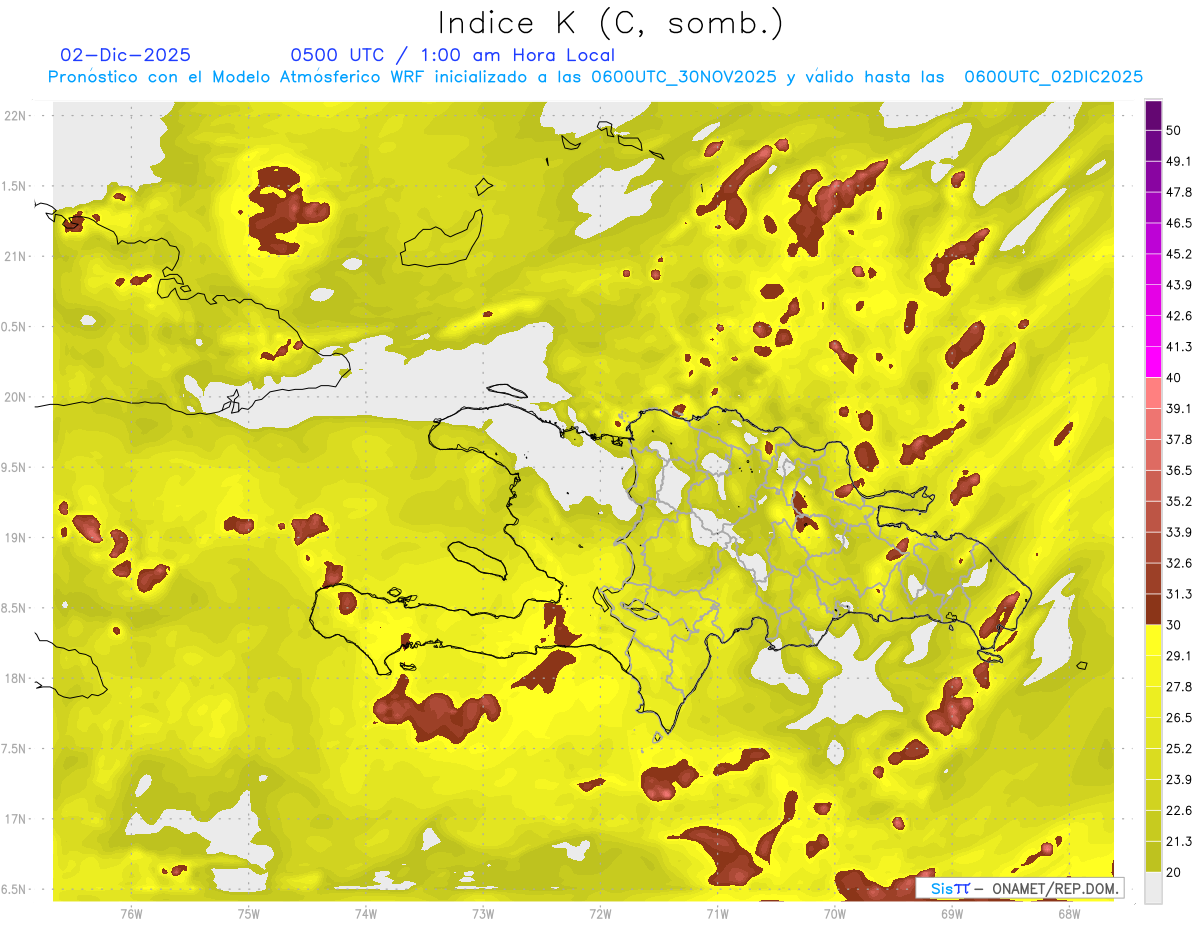Screen dimensions: 1200x927
Task: Click the 76W longitude label
Action: (x=131, y=913)
